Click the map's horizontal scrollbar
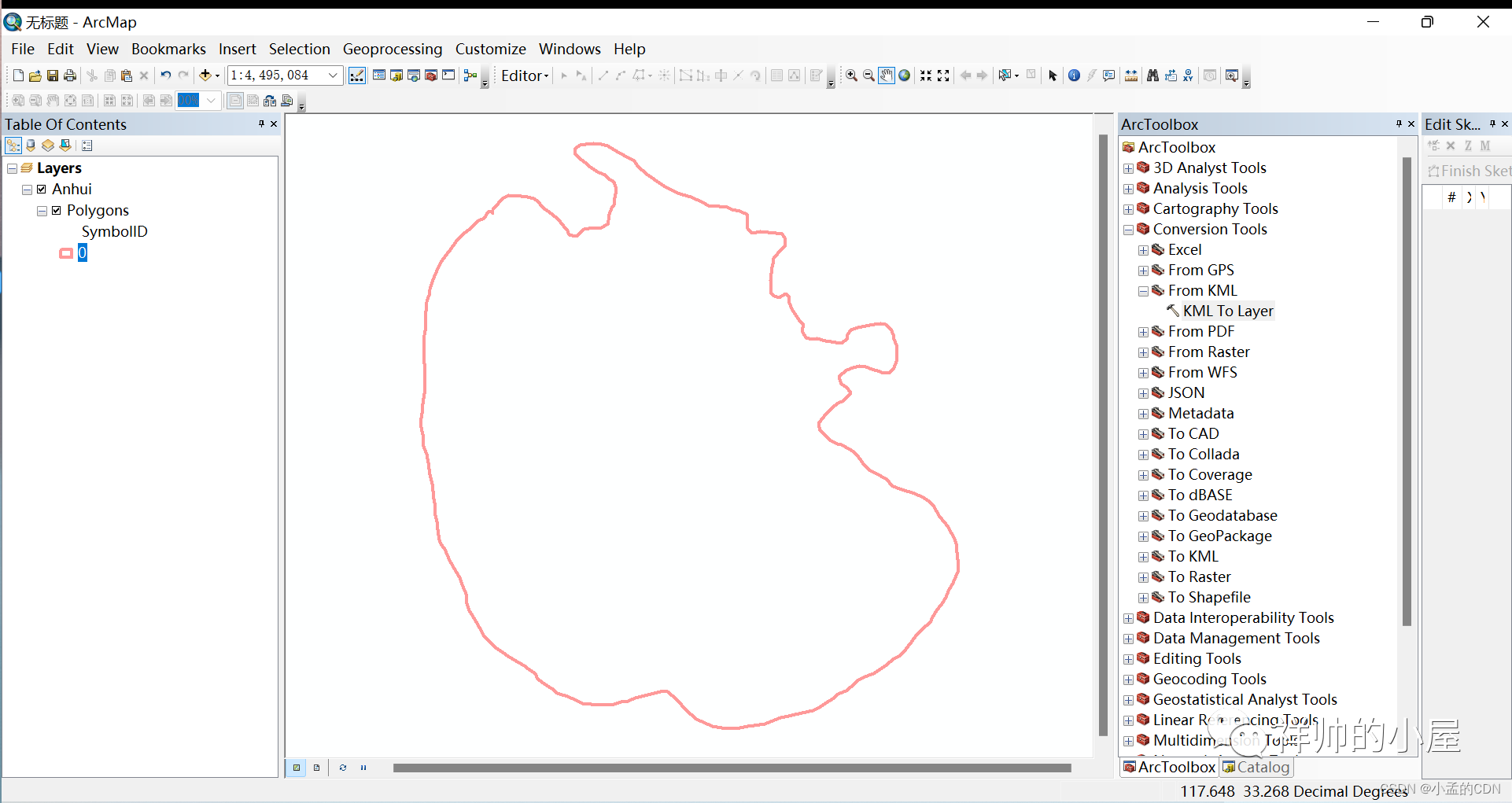The height and width of the screenshot is (803, 1512). click(732, 768)
